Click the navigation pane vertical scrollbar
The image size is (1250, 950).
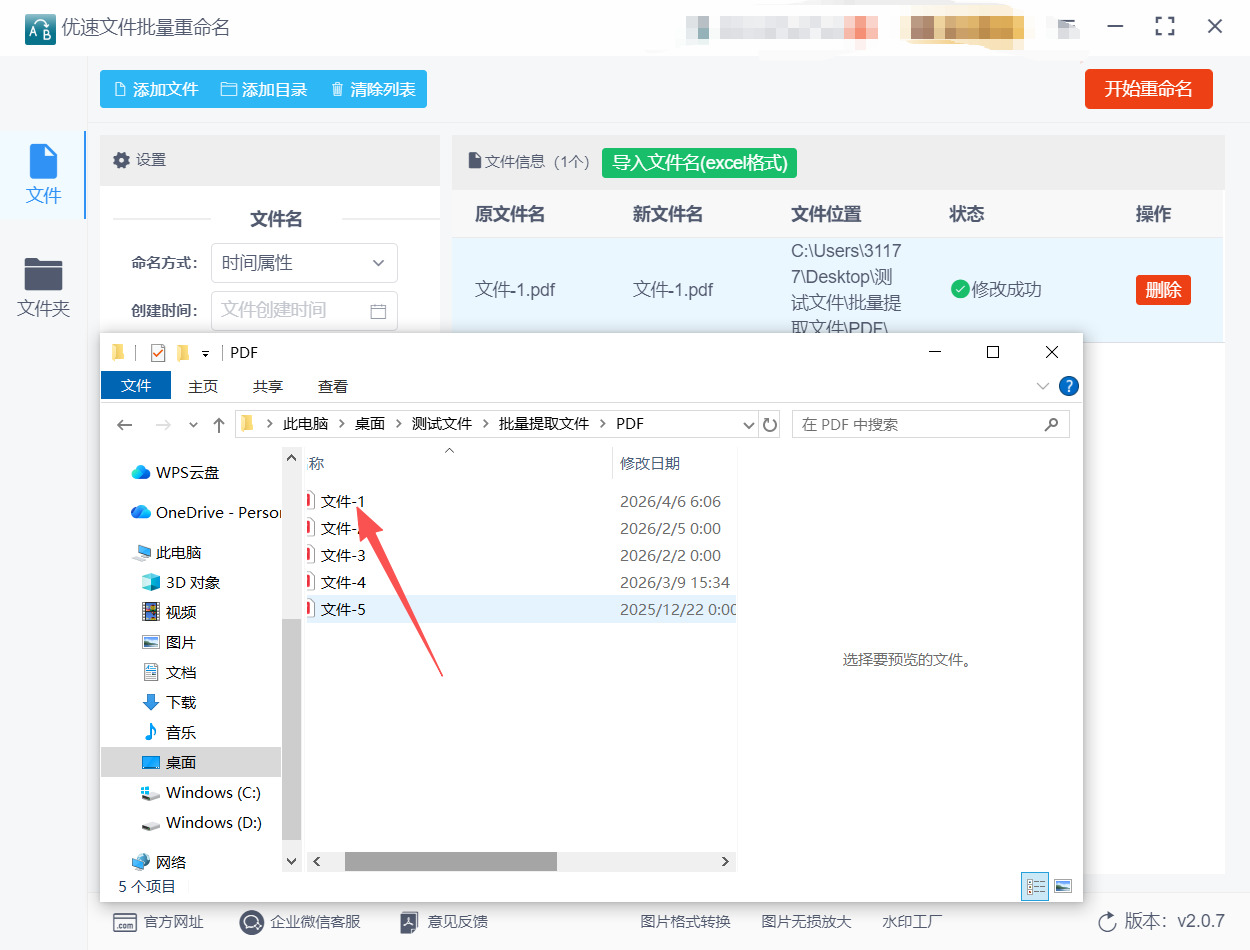click(292, 729)
